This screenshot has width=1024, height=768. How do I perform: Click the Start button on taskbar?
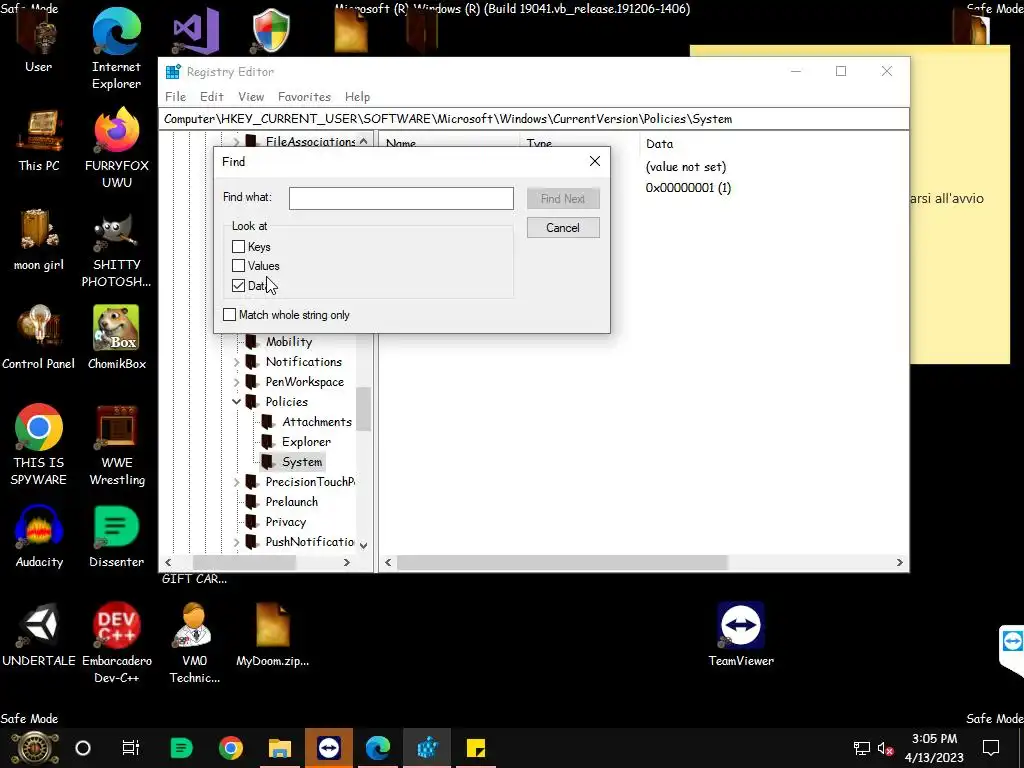[x=34, y=748]
